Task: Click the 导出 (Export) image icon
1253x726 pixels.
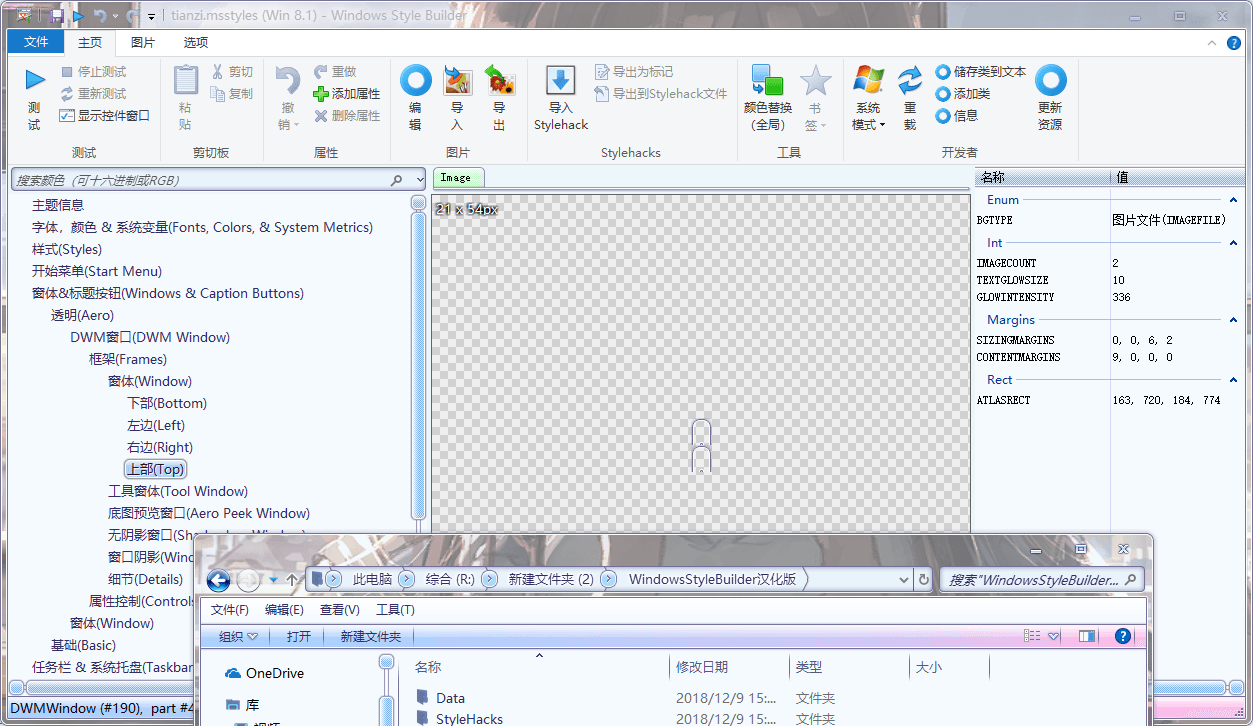Action: (x=499, y=81)
